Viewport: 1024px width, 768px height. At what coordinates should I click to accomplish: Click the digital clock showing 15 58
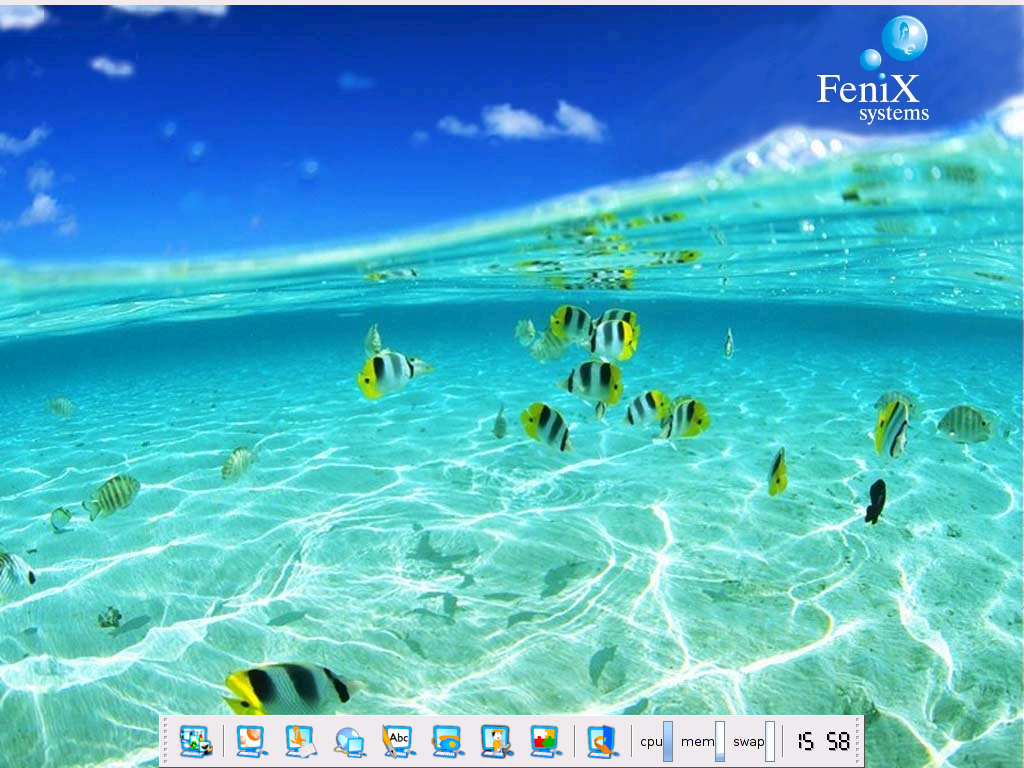824,741
